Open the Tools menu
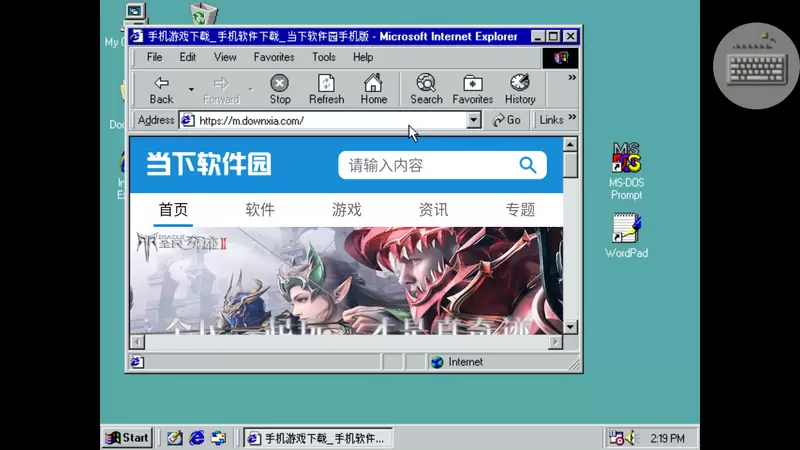The image size is (800, 450). pos(323,57)
